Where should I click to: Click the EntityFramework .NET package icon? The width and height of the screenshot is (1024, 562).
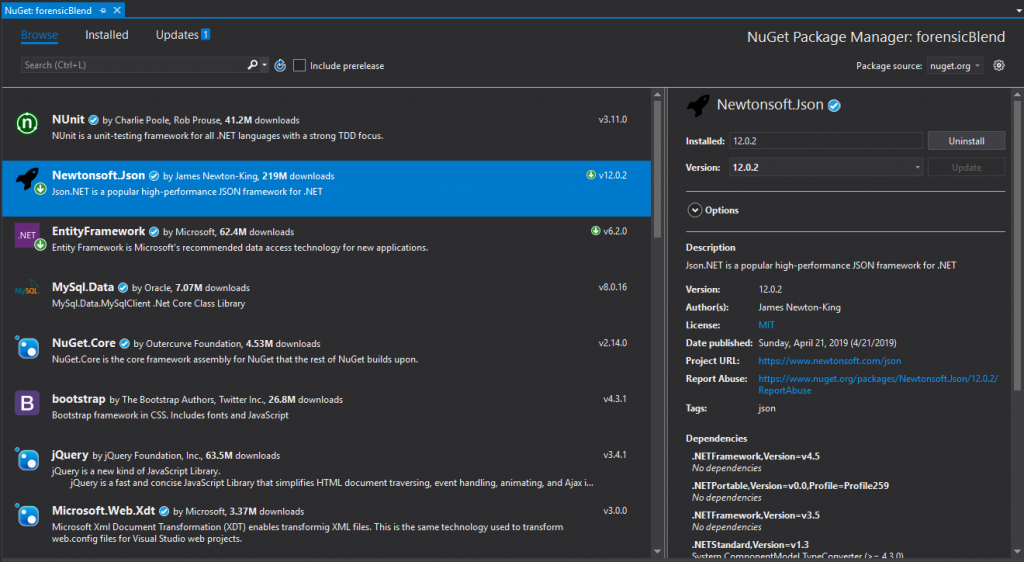26,236
